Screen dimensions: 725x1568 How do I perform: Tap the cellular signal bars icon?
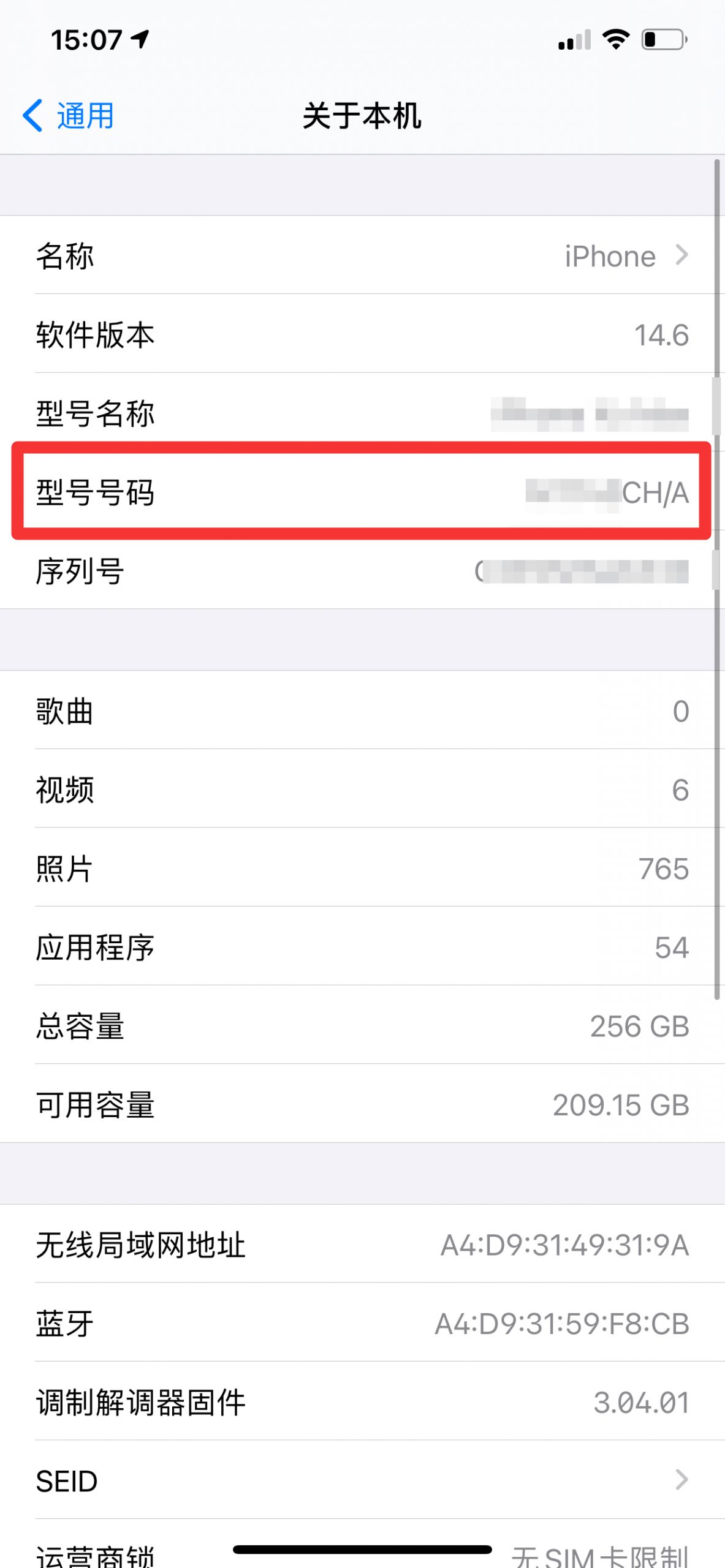(574, 39)
